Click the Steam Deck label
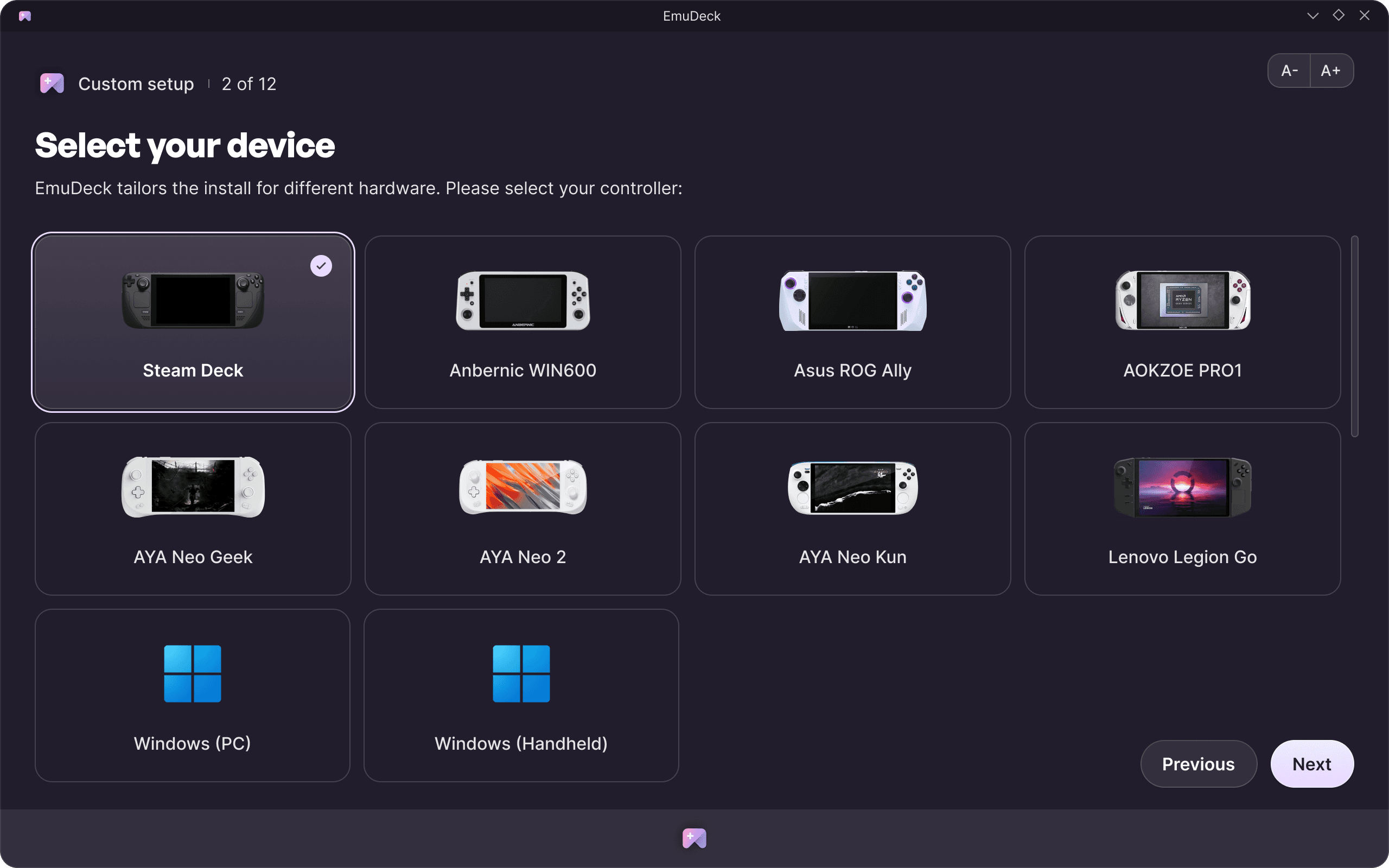 193,371
